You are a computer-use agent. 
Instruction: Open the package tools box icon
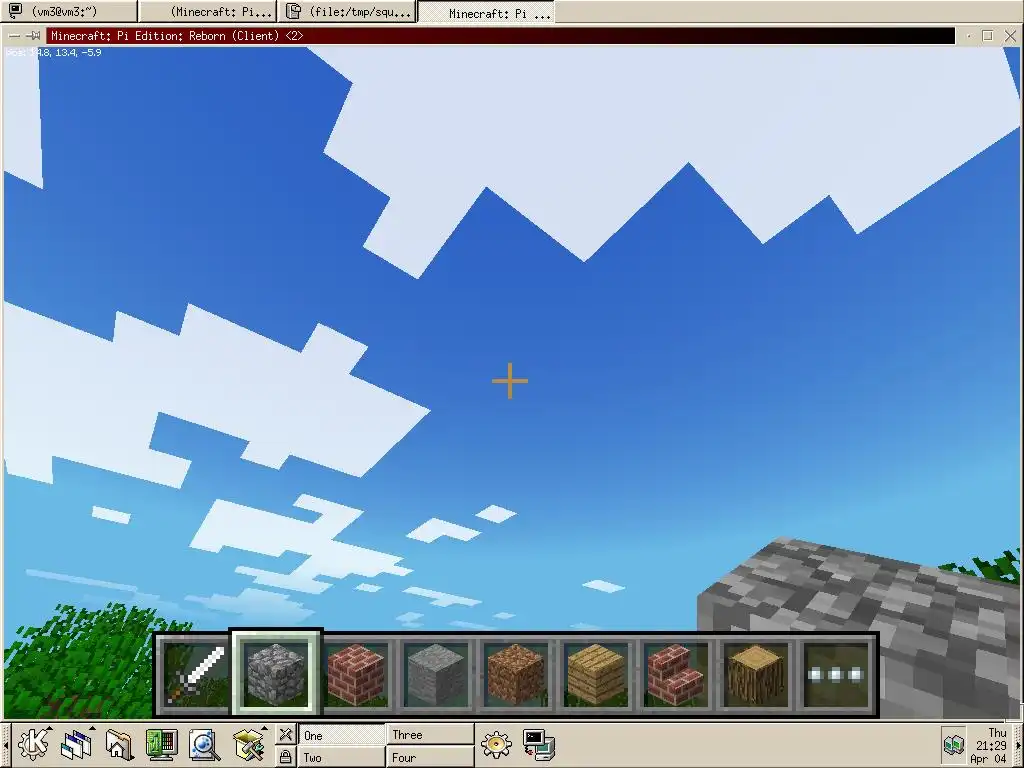point(249,744)
